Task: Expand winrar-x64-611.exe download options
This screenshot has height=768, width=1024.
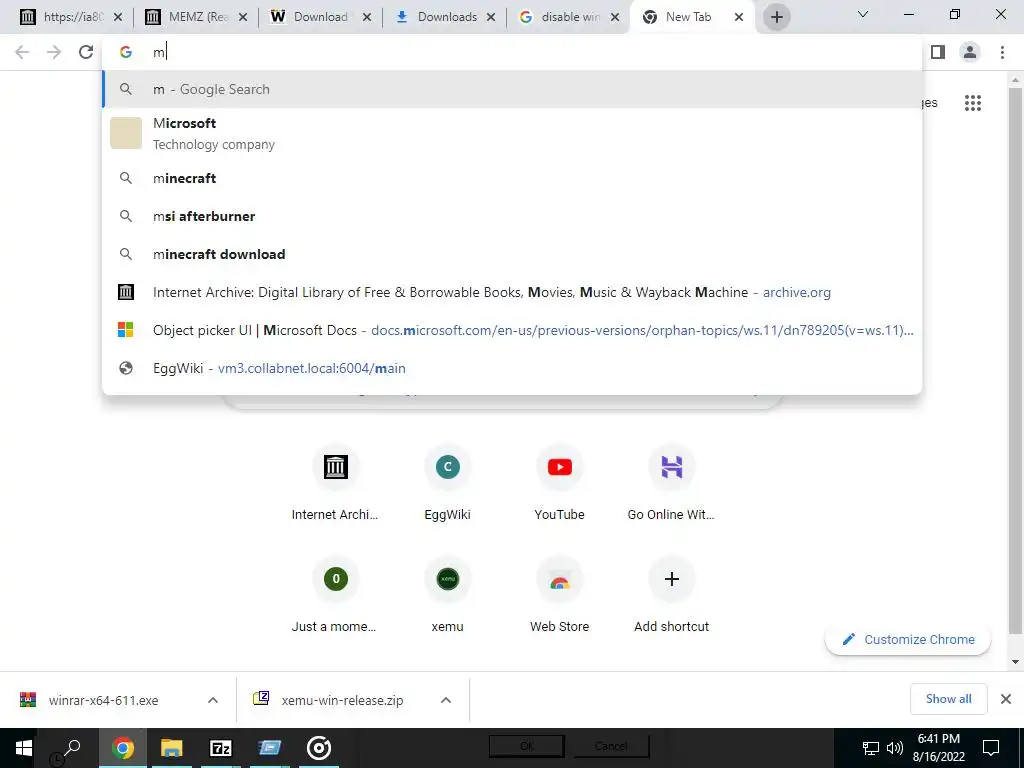Action: point(212,700)
